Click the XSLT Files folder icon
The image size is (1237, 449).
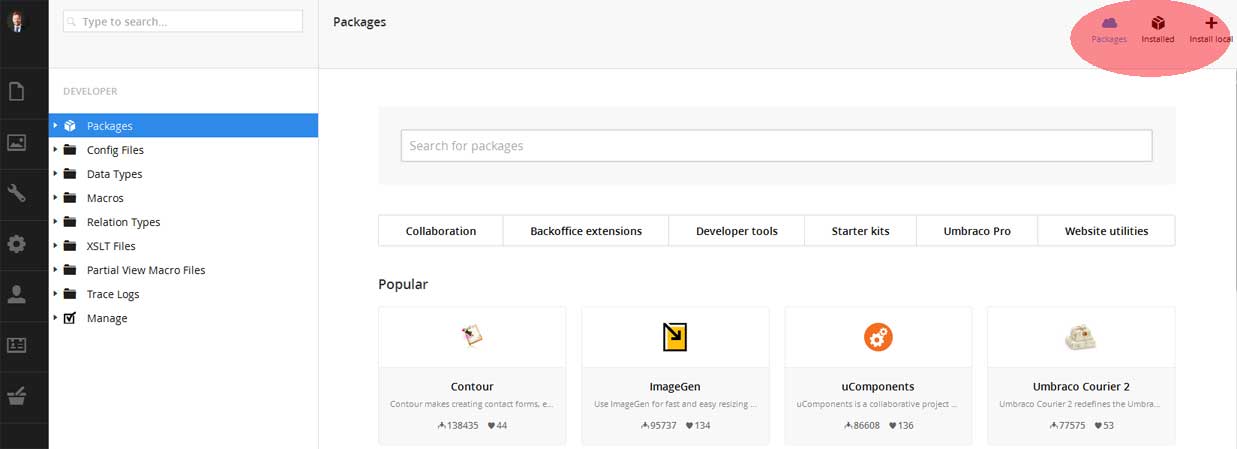click(x=70, y=246)
